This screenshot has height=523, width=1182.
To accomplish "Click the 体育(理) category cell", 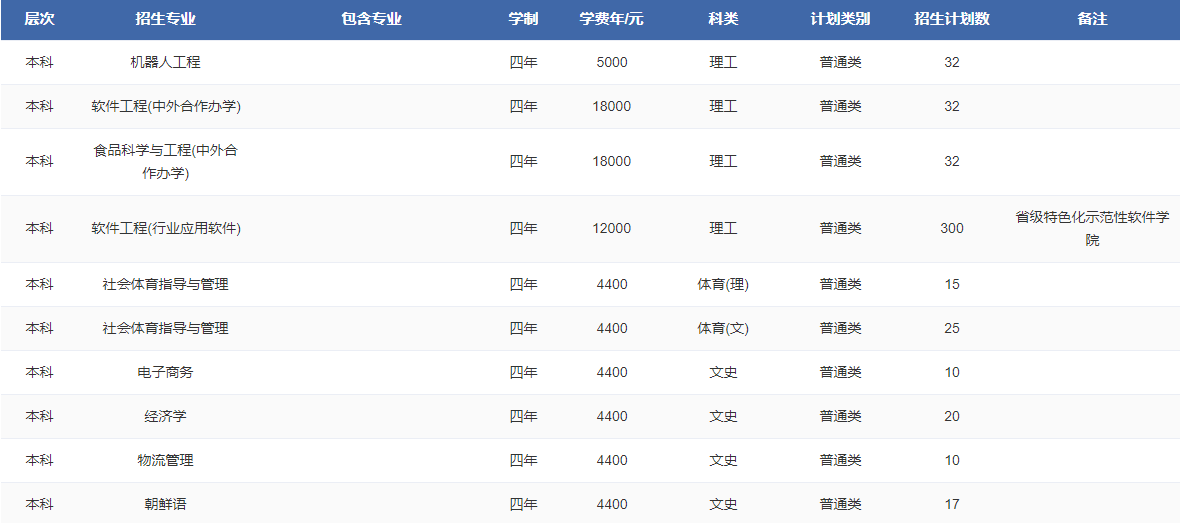I will click(723, 284).
